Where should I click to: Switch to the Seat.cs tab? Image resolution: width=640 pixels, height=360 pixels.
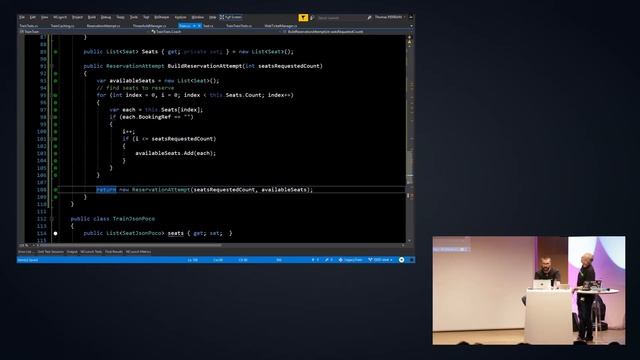[x=208, y=26]
